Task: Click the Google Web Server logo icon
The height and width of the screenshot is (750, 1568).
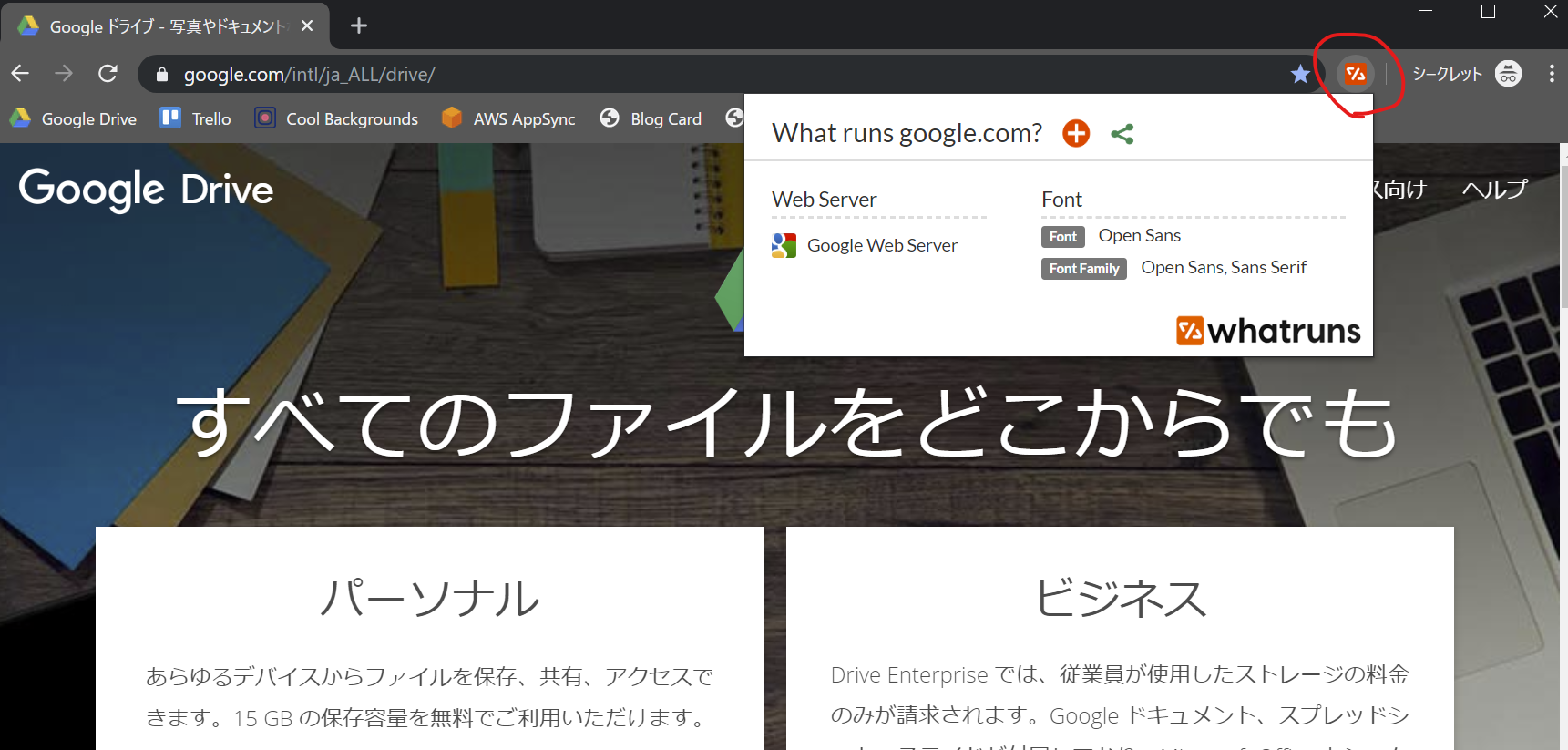Action: (x=784, y=245)
